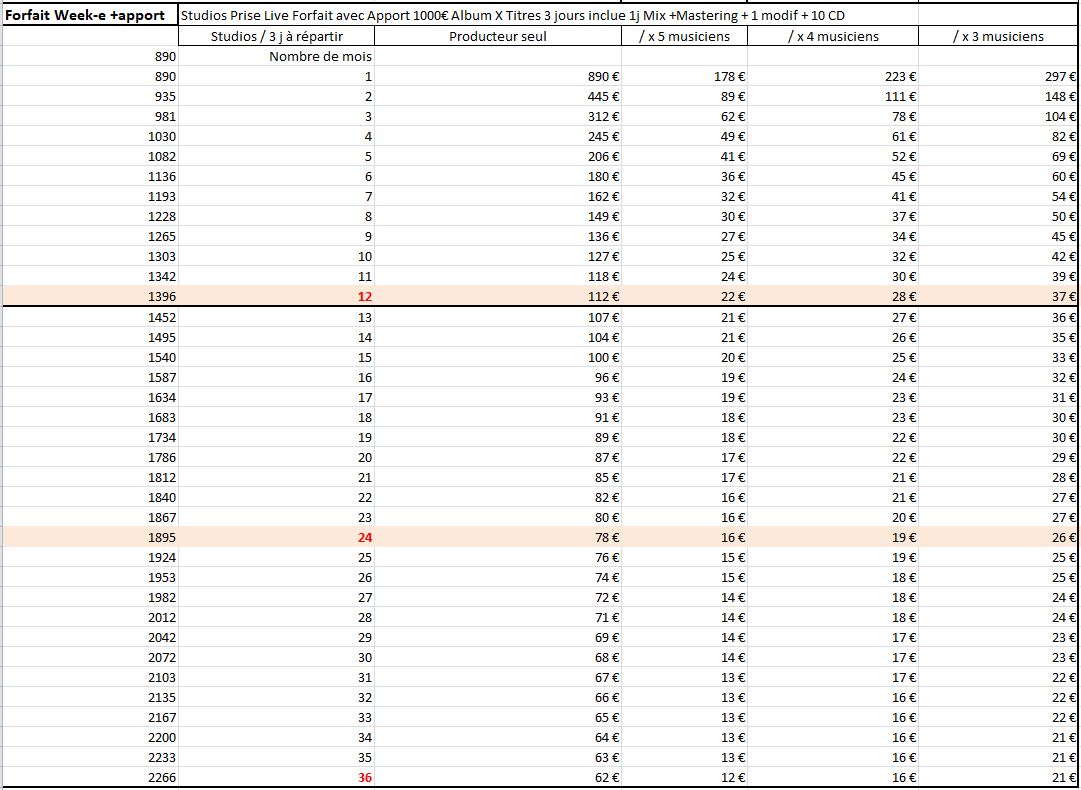Click the "Nombre de mois" label cell

pyautogui.click(x=320, y=57)
